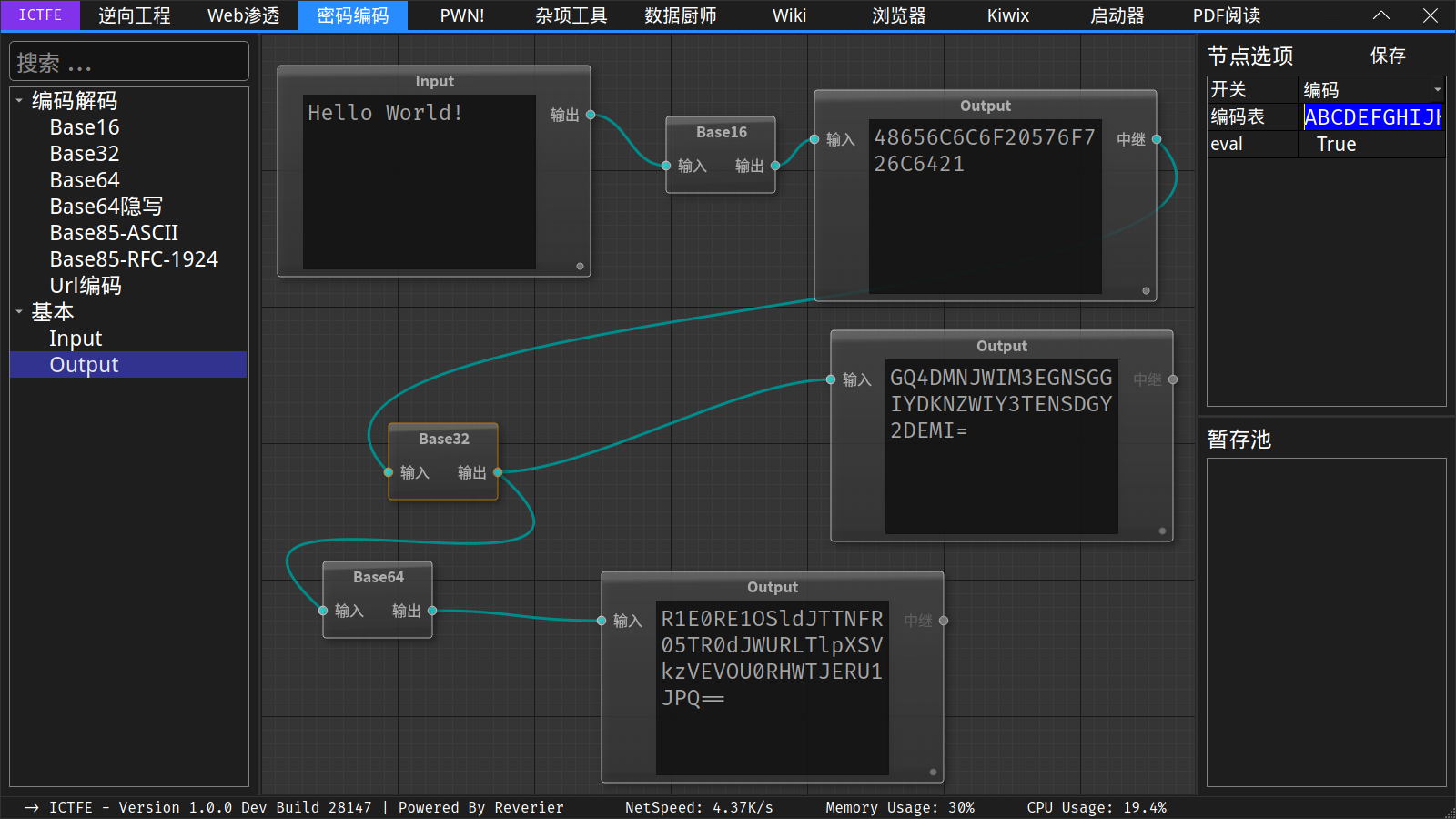Select Base85-RFC-1924 in the node tree
The width and height of the screenshot is (1456, 819).
point(134,259)
